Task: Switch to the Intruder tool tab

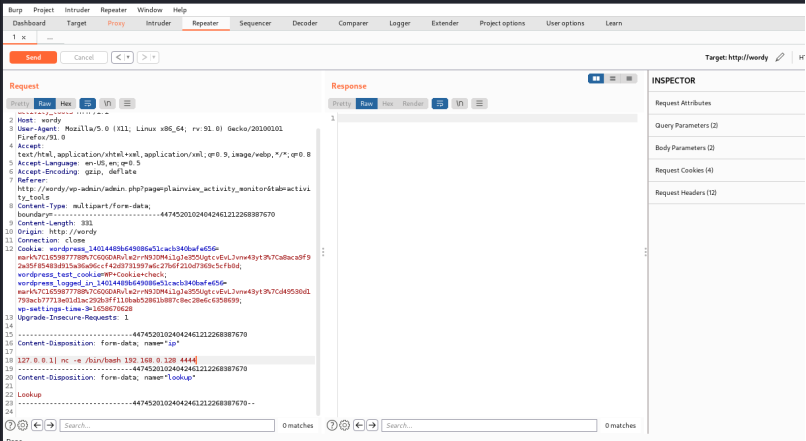Action: tap(158, 23)
